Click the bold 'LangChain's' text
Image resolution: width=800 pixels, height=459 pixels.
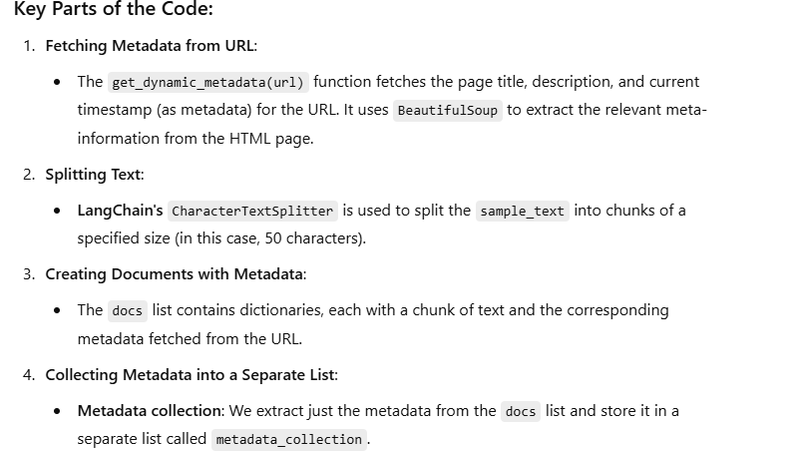pos(120,210)
